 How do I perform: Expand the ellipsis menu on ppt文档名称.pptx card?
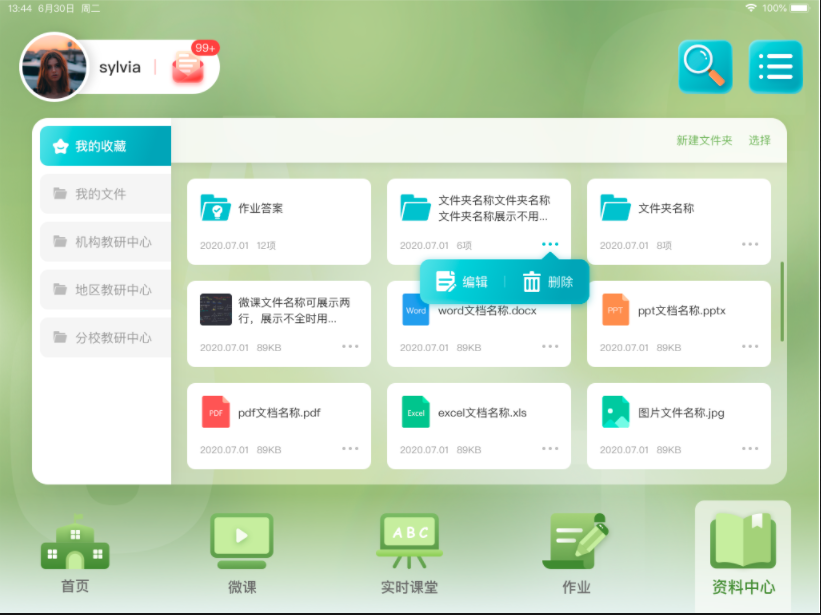(749, 345)
